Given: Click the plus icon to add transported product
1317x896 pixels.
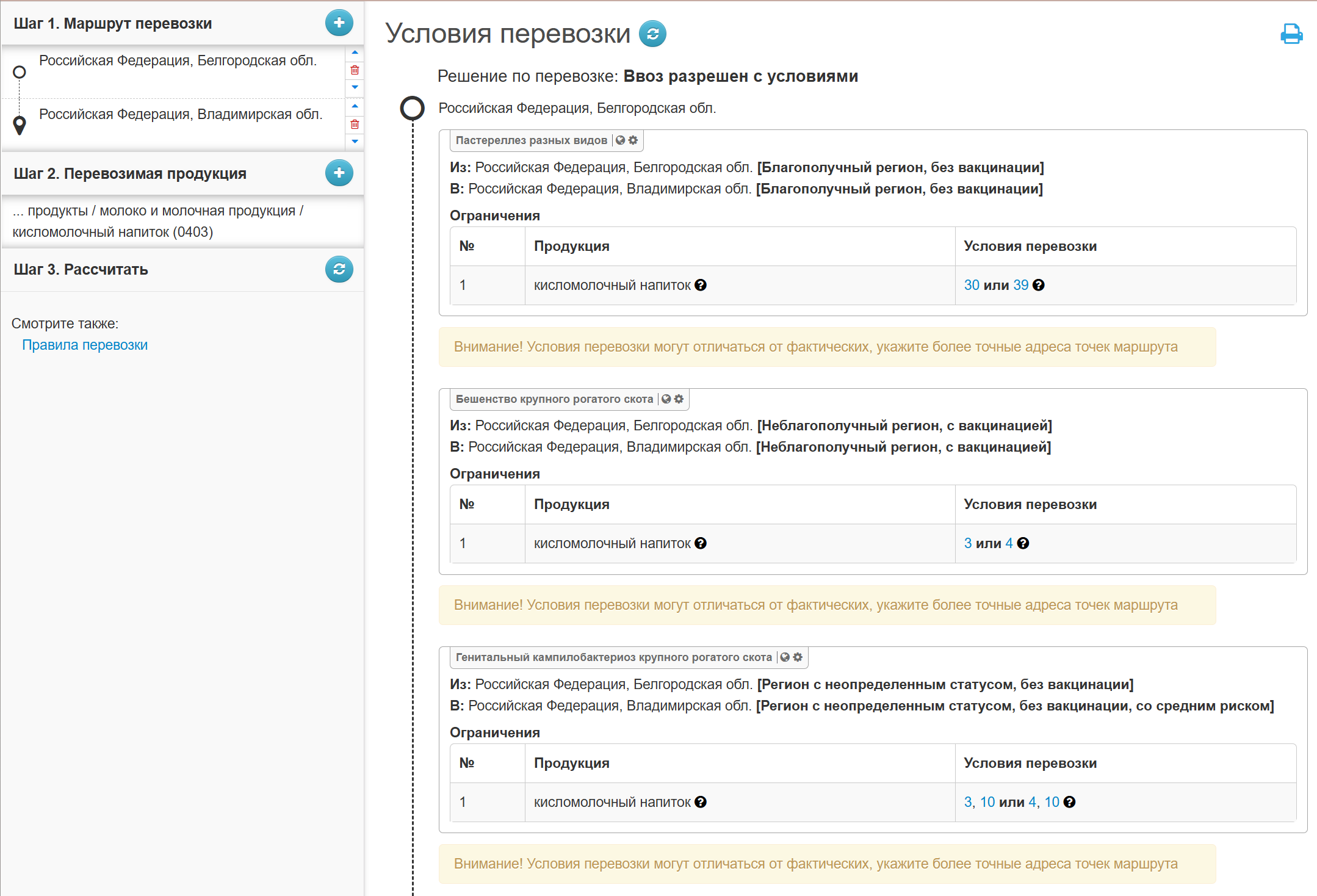Looking at the screenshot, I should click(x=339, y=173).
